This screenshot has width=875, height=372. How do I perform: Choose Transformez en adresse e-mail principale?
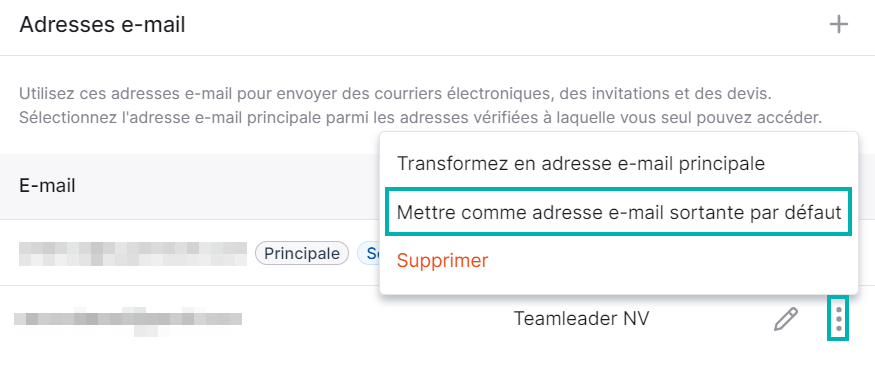(581, 164)
